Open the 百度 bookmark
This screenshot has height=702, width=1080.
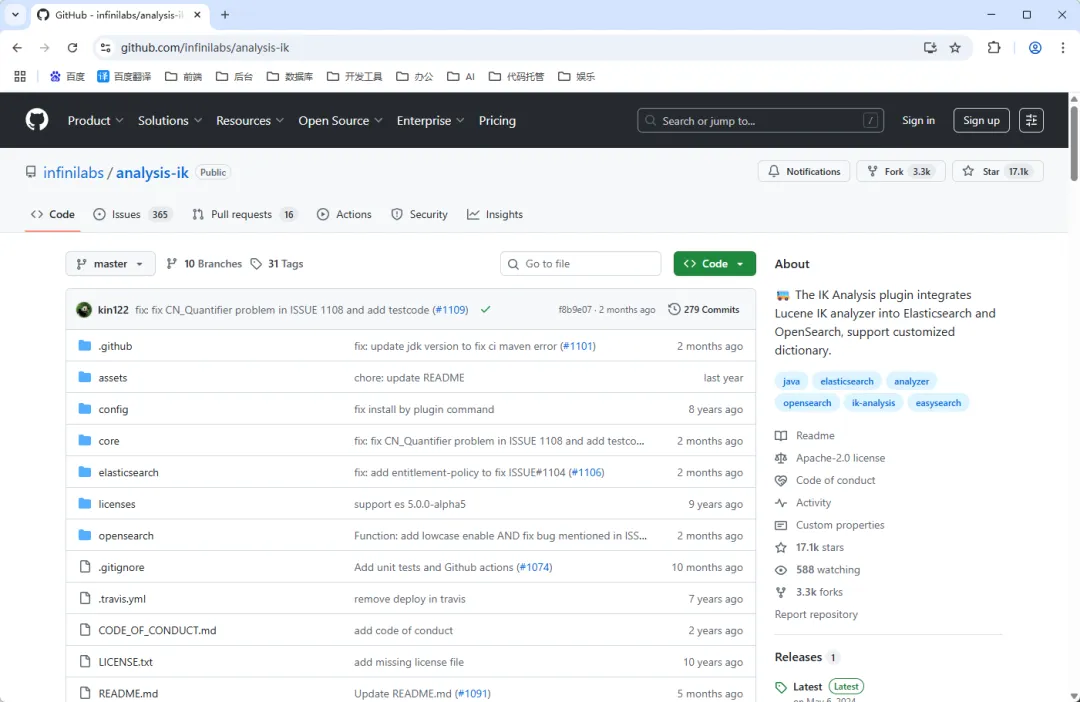click(67, 76)
